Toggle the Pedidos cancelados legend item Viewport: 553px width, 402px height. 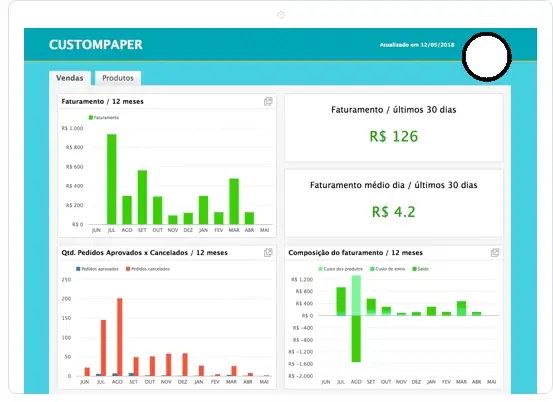coord(148,269)
